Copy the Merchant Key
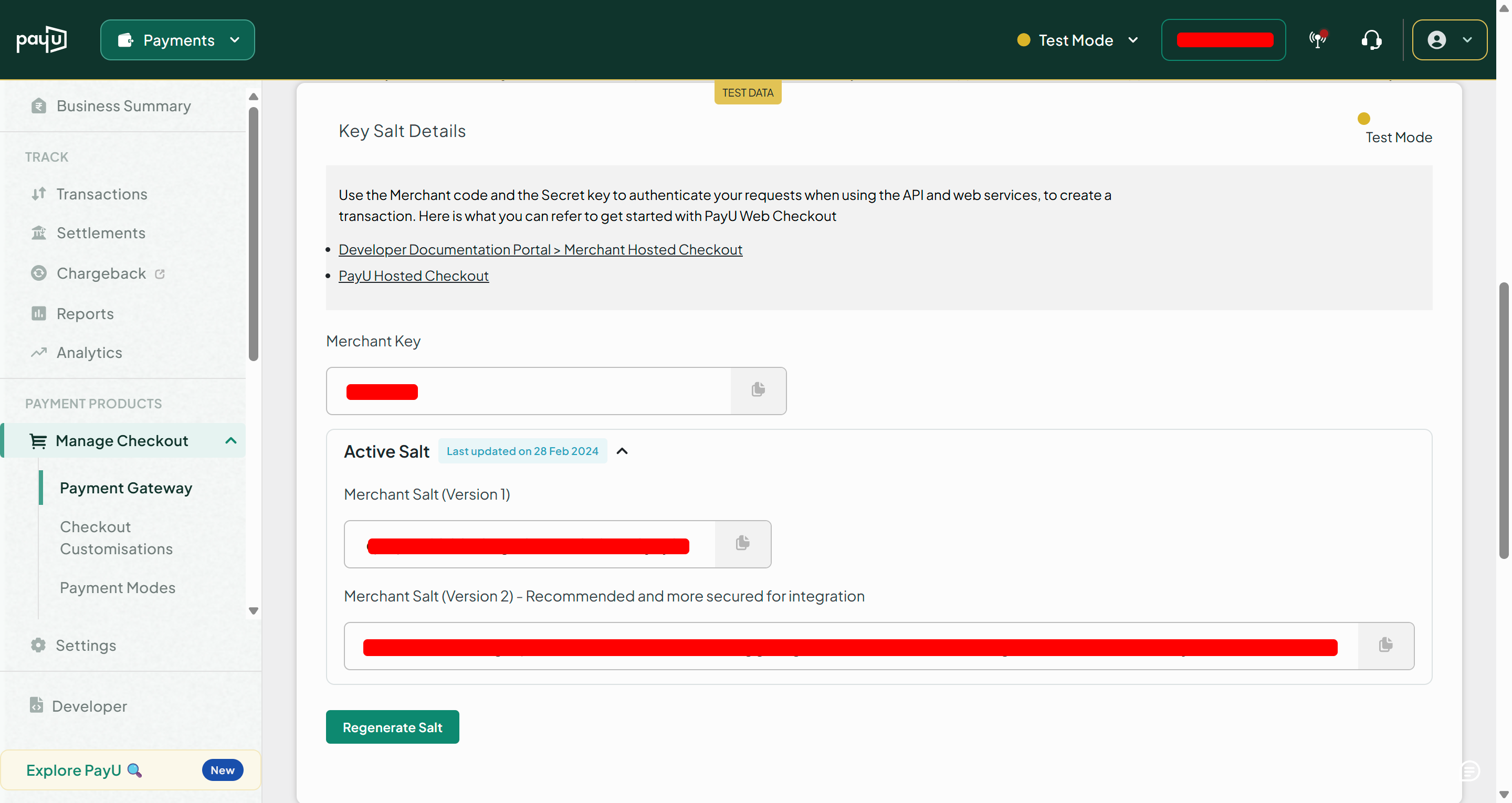Image resolution: width=1512 pixels, height=803 pixels. (758, 390)
